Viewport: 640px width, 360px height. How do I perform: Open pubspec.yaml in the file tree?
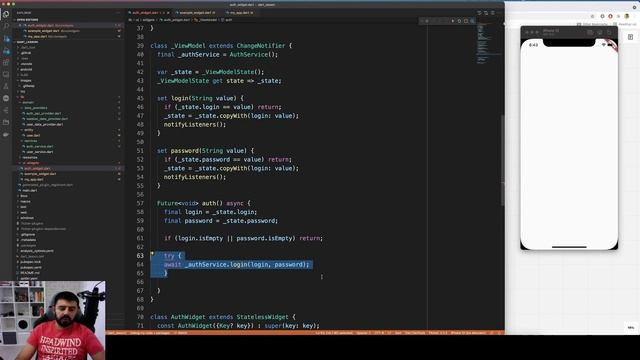[31, 267]
